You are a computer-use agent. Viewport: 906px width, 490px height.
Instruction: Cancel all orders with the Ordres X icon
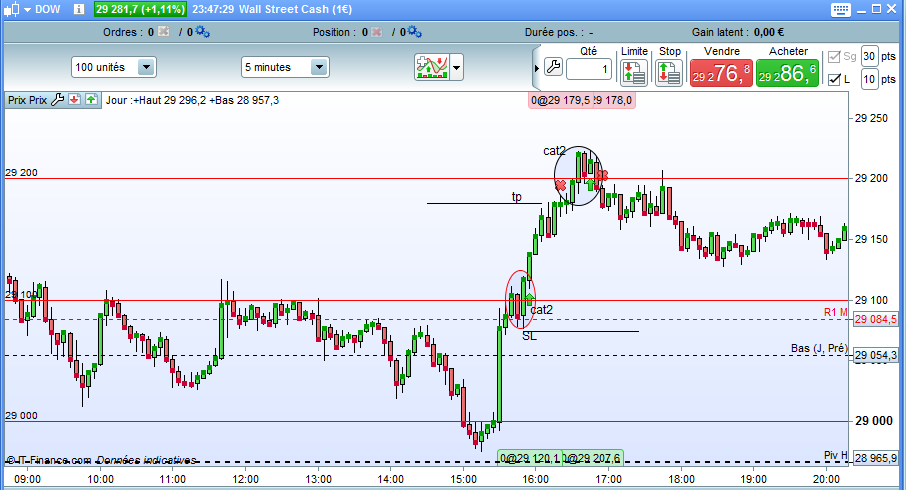click(x=164, y=32)
